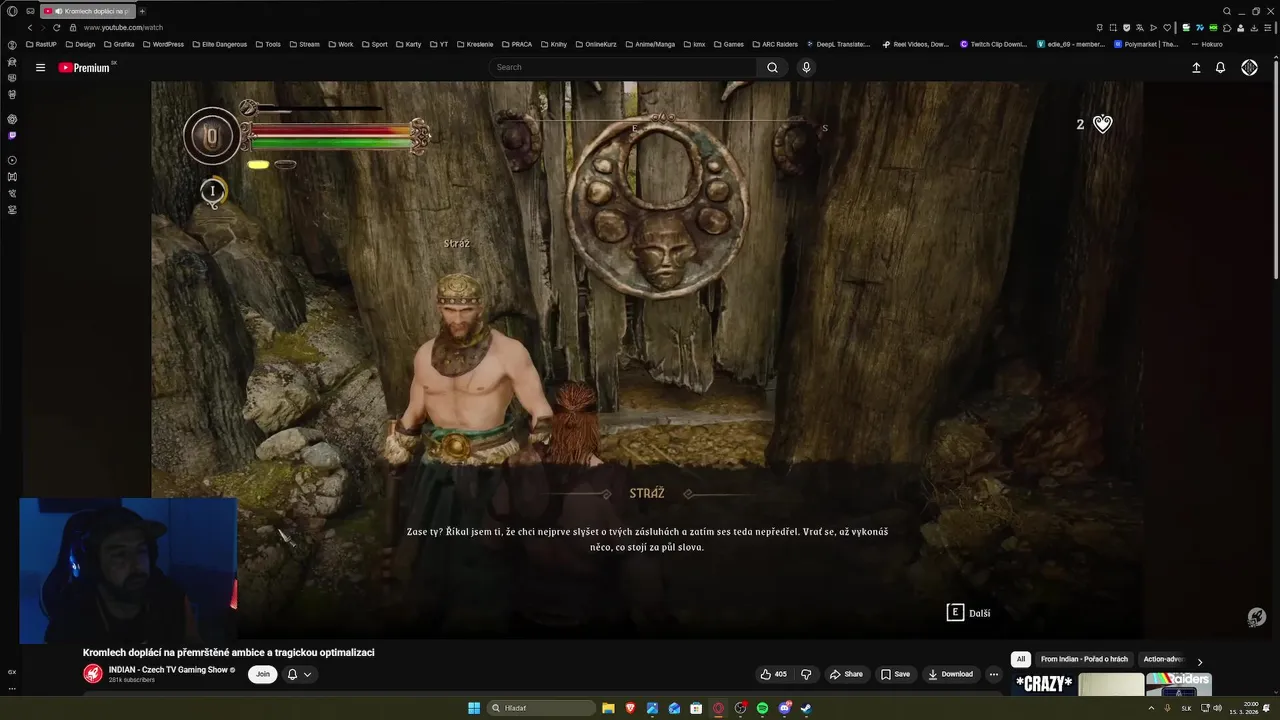Open browser extensions cube icon

(x=1227, y=28)
